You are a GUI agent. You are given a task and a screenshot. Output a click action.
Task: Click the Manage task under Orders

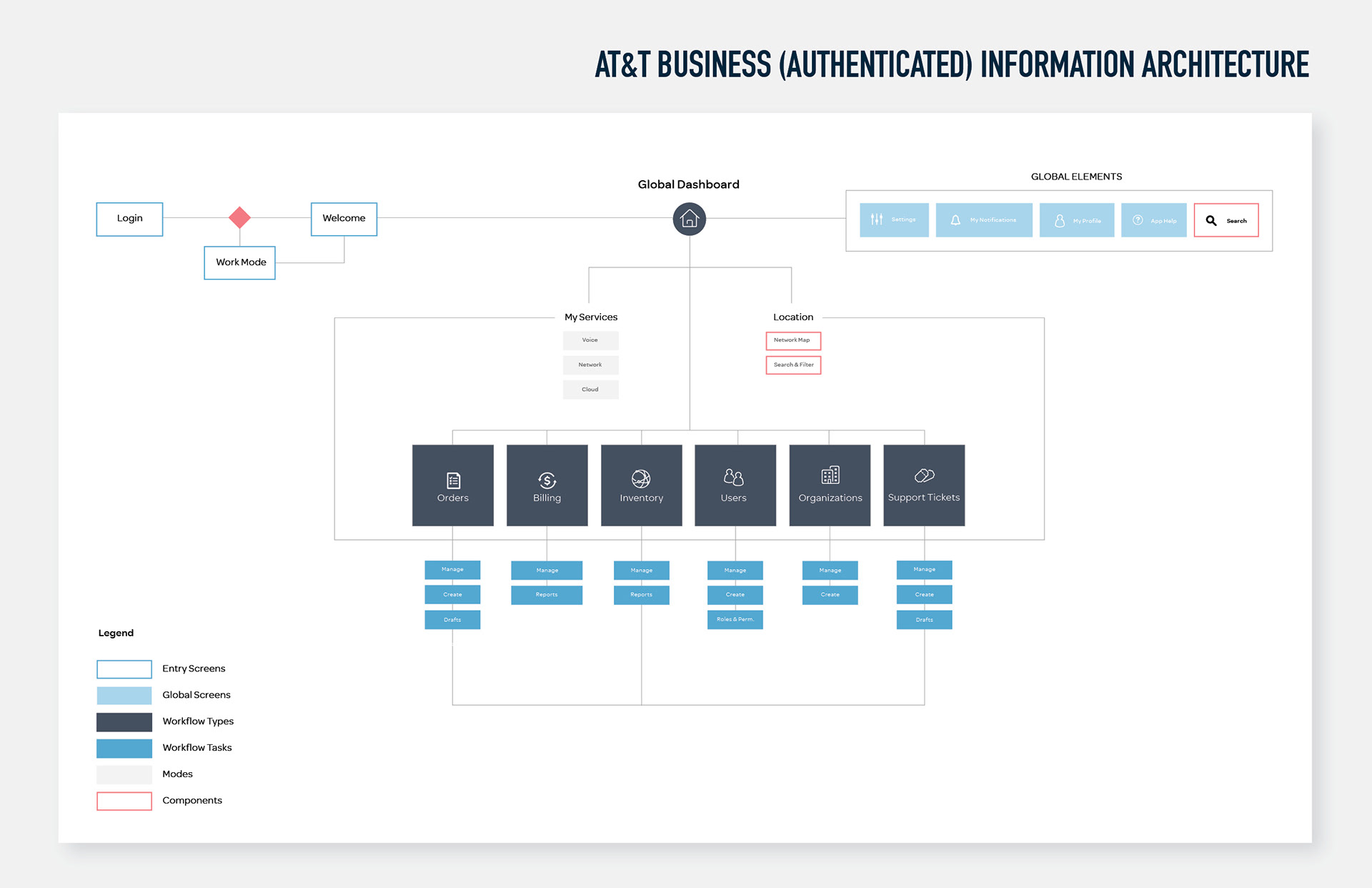[x=452, y=570]
